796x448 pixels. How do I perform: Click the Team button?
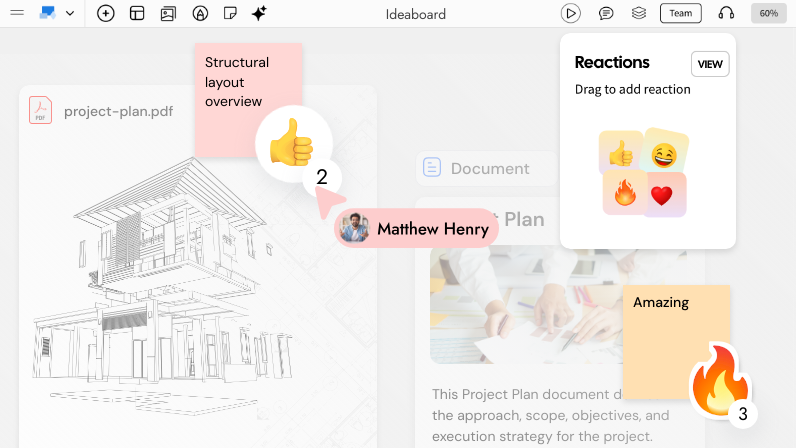681,13
